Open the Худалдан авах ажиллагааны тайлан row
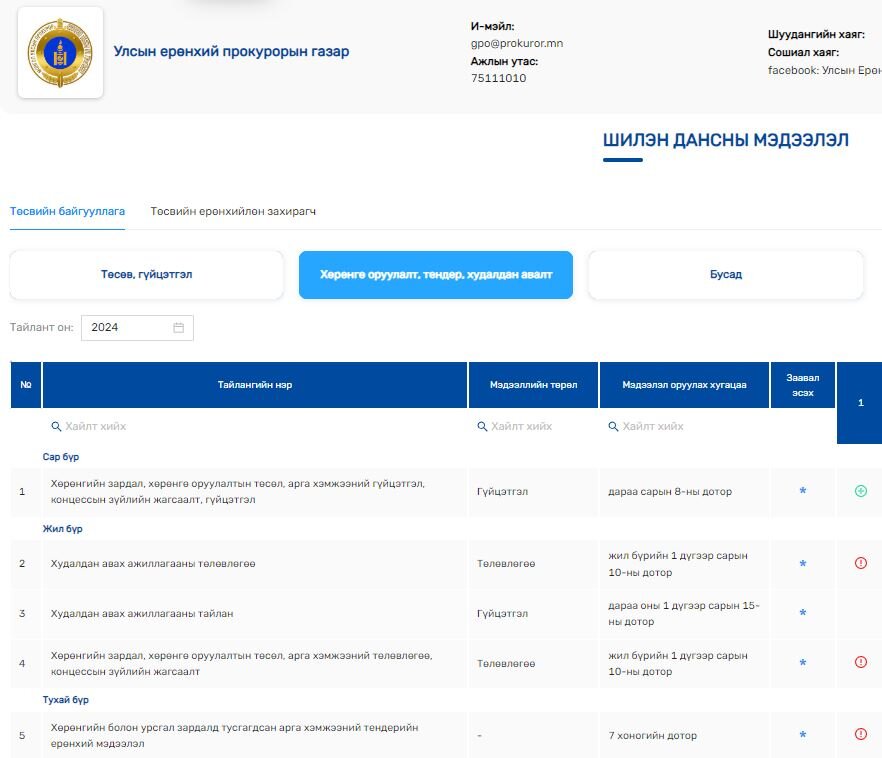This screenshot has height=758, width=882. point(142,614)
